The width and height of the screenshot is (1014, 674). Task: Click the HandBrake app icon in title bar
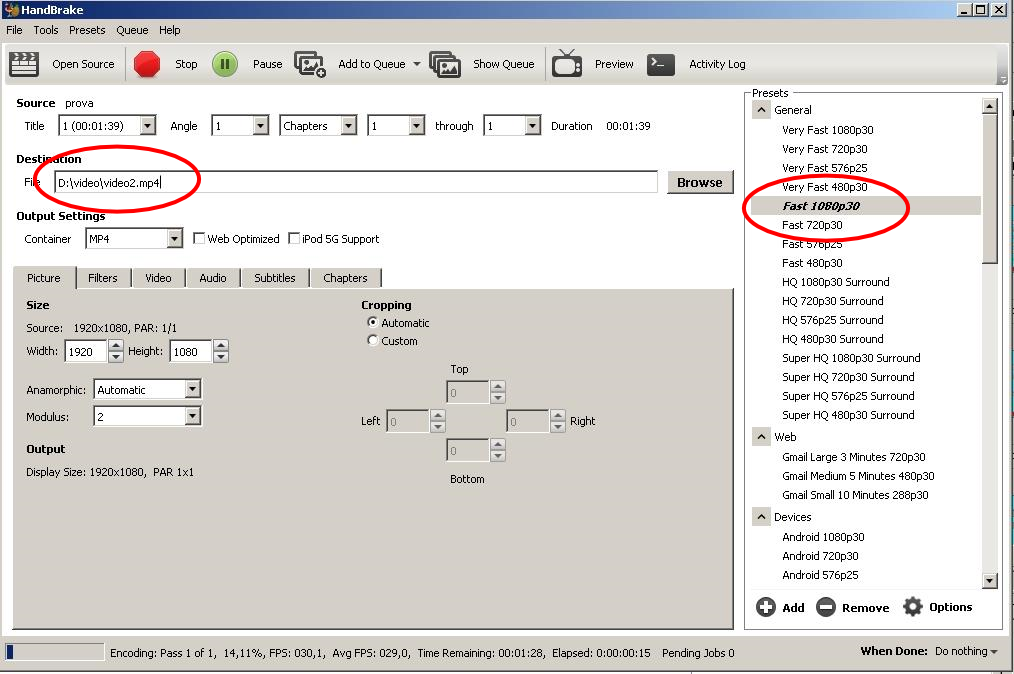click(x=12, y=10)
